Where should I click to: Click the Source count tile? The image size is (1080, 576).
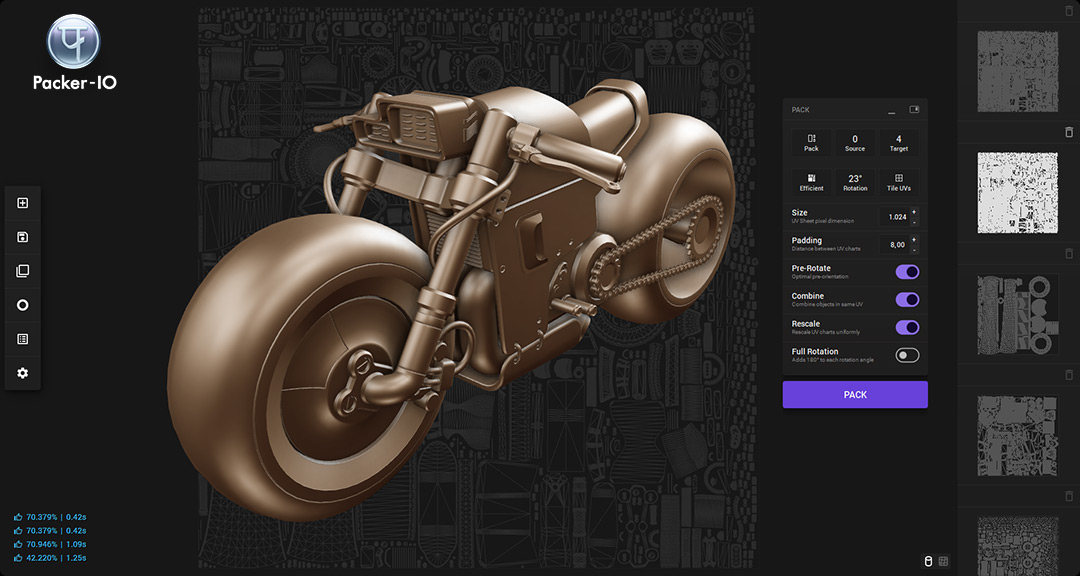tap(855, 143)
